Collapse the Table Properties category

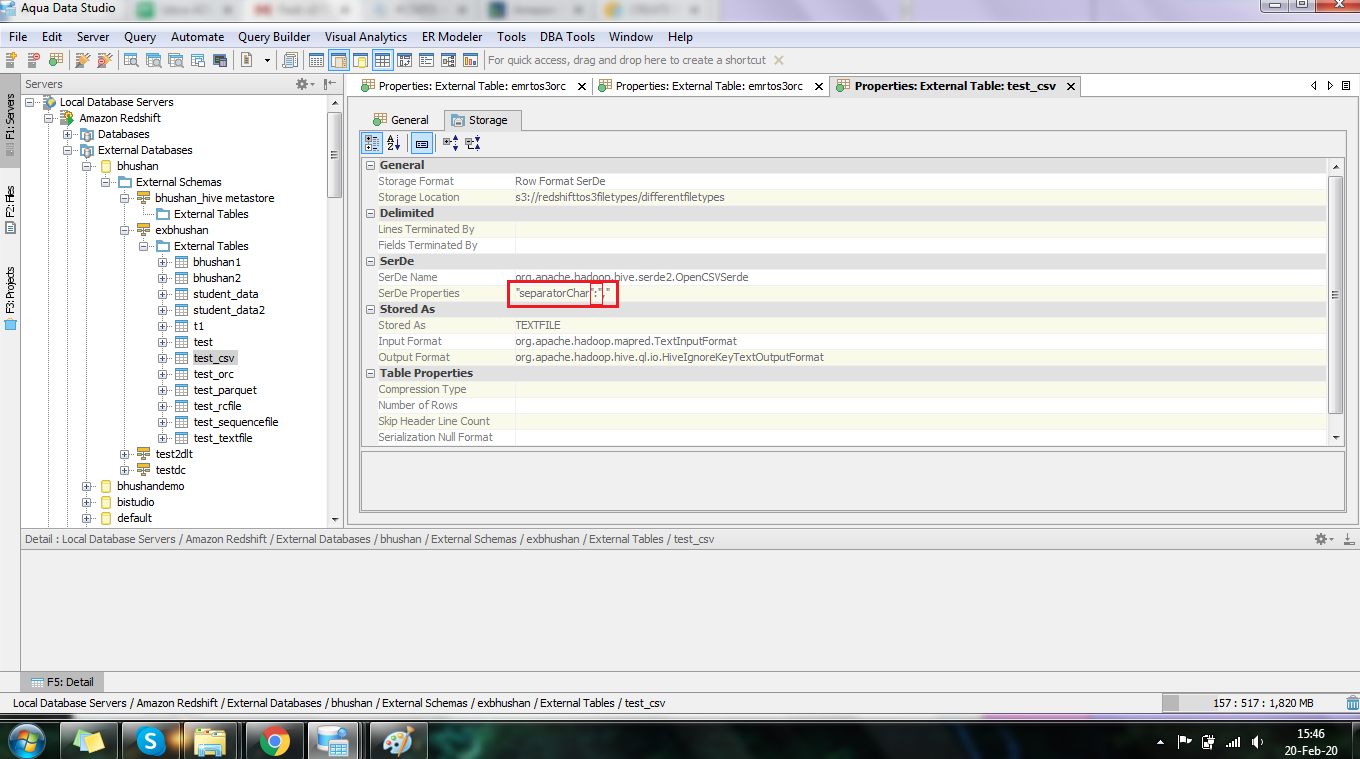(370, 373)
